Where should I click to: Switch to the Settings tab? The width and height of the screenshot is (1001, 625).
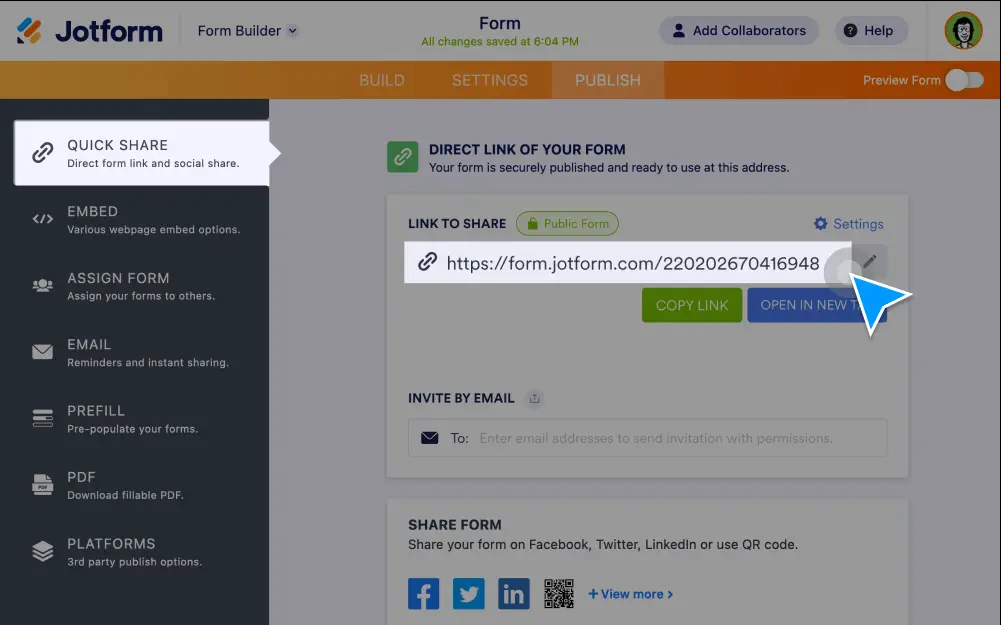pos(489,80)
